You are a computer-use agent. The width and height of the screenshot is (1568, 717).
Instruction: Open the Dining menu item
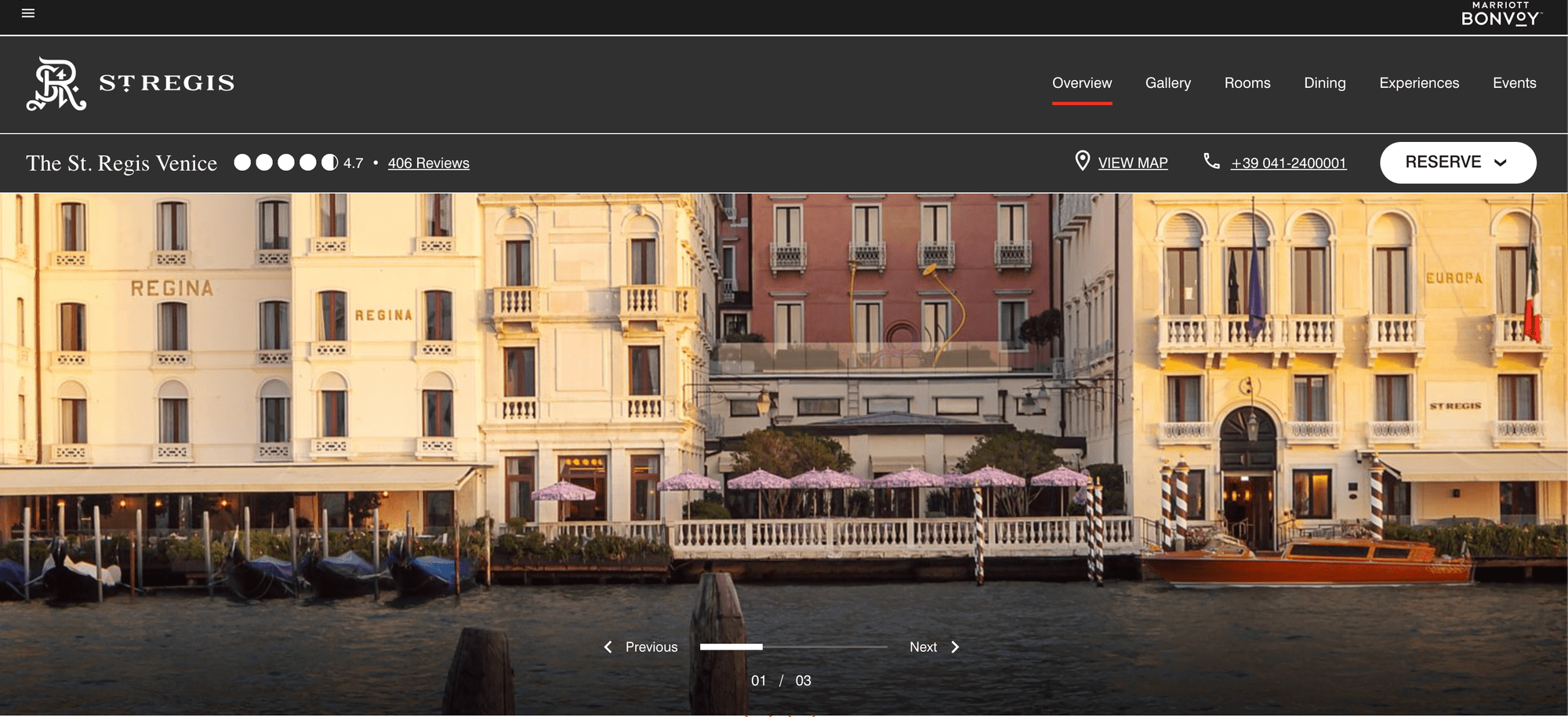[x=1324, y=83]
